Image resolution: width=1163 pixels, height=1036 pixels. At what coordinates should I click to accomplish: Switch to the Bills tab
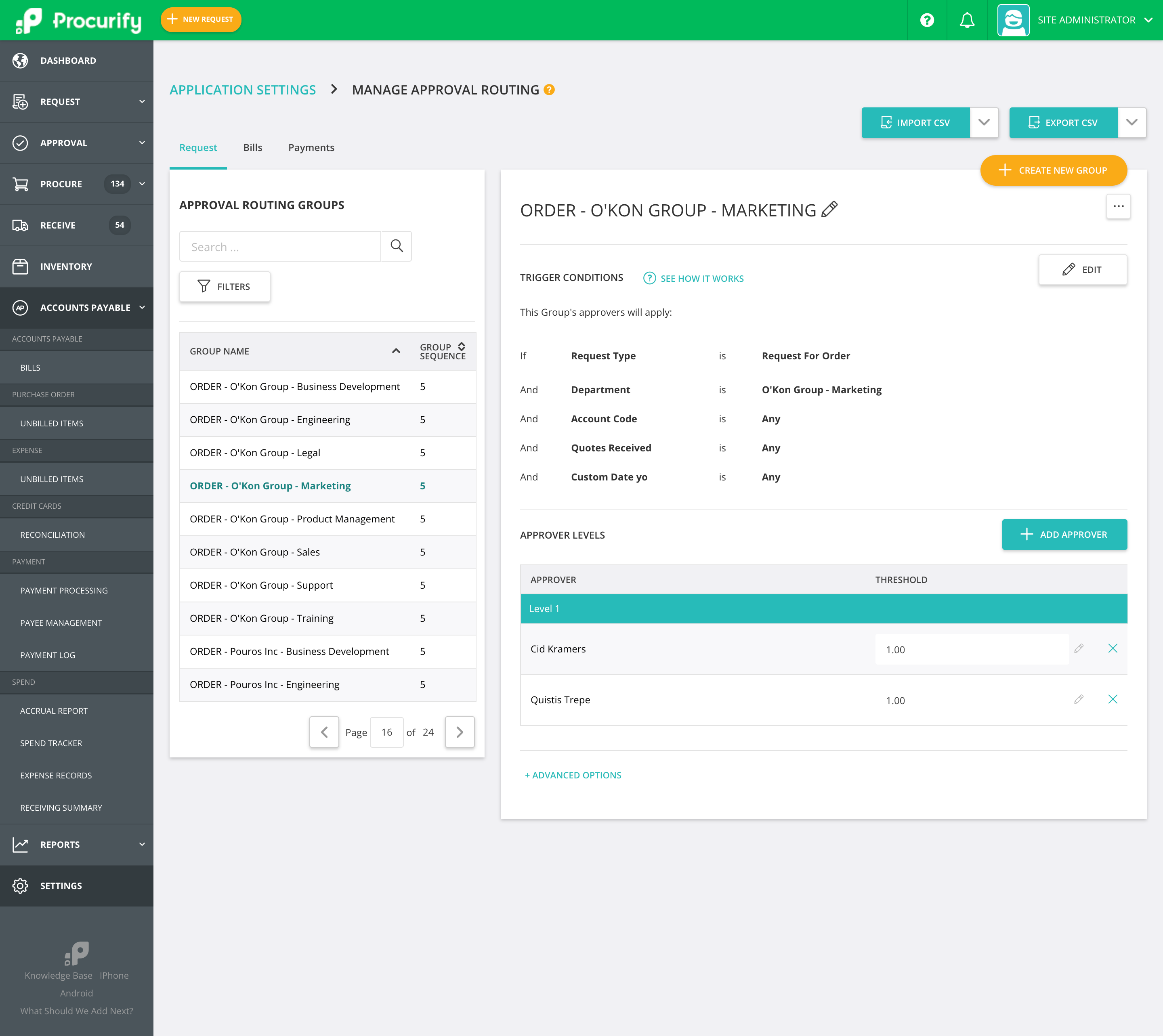click(x=252, y=147)
